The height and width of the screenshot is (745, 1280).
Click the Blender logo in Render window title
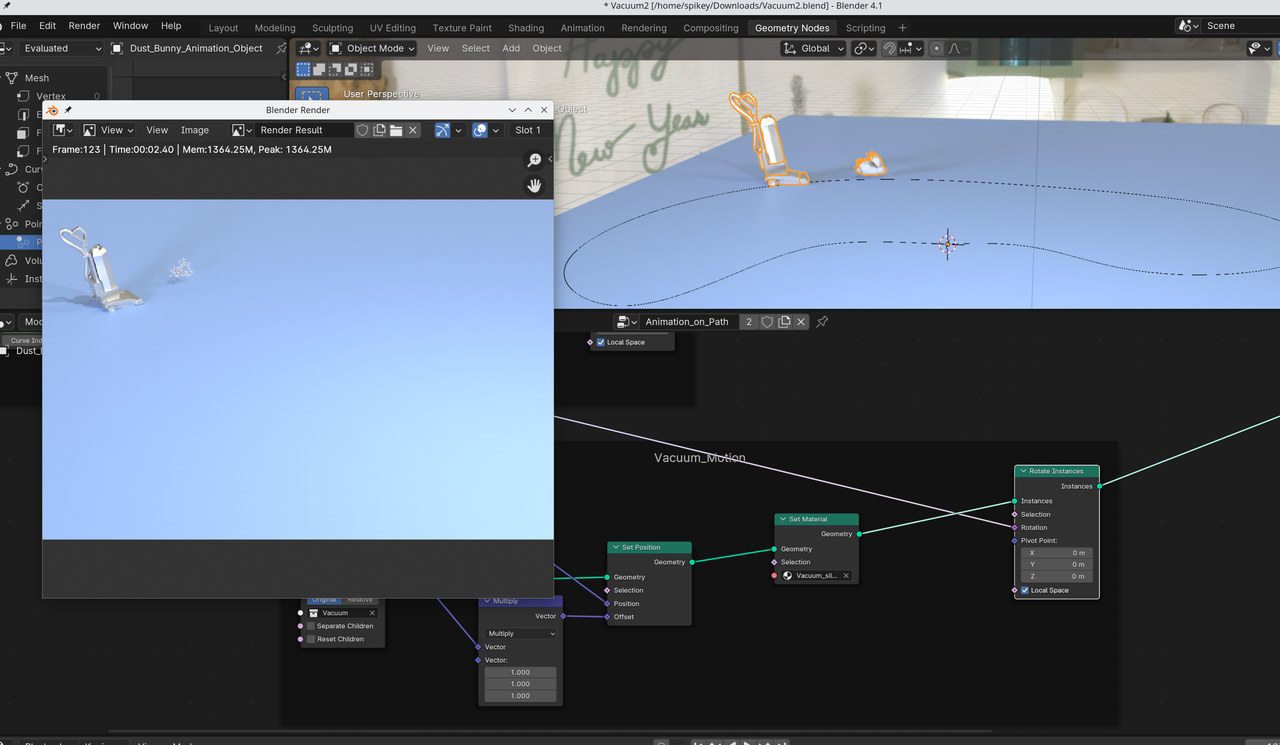tap(52, 110)
